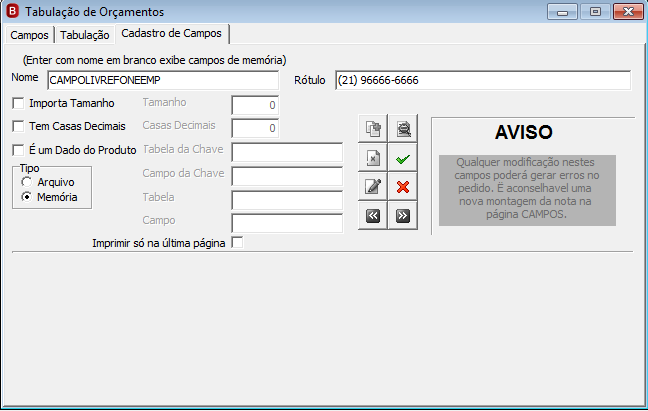The image size is (648, 411).
Task: Select the Memória radio button
Action: pos(26,197)
